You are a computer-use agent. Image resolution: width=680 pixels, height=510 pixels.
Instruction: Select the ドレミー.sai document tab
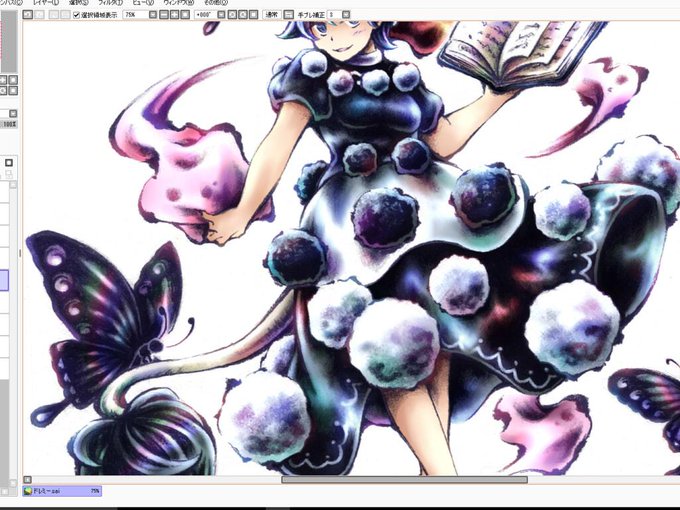point(62,491)
